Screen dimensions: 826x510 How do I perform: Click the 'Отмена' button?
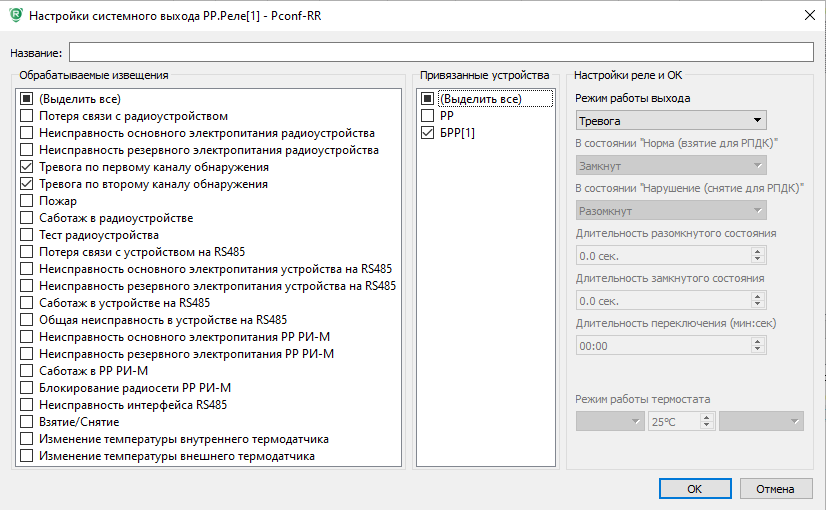point(774,489)
